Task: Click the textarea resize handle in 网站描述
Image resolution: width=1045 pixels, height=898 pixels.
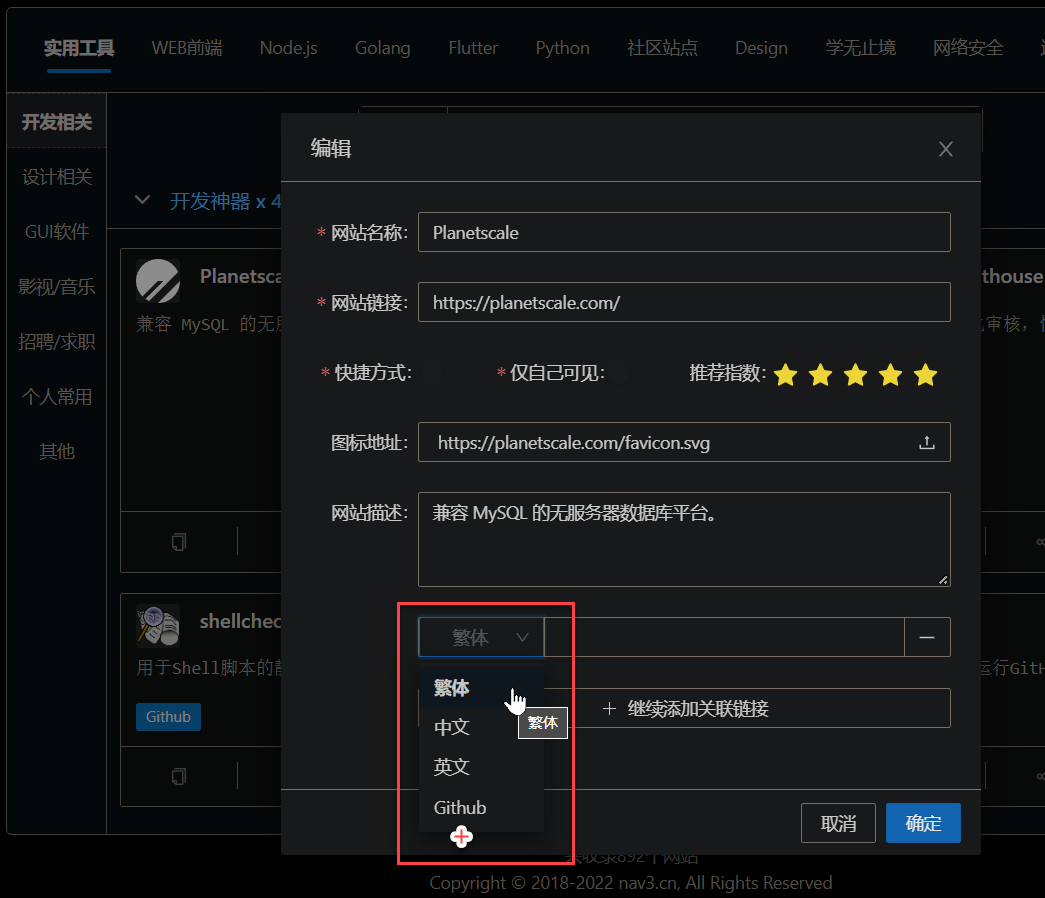Action: 943,579
